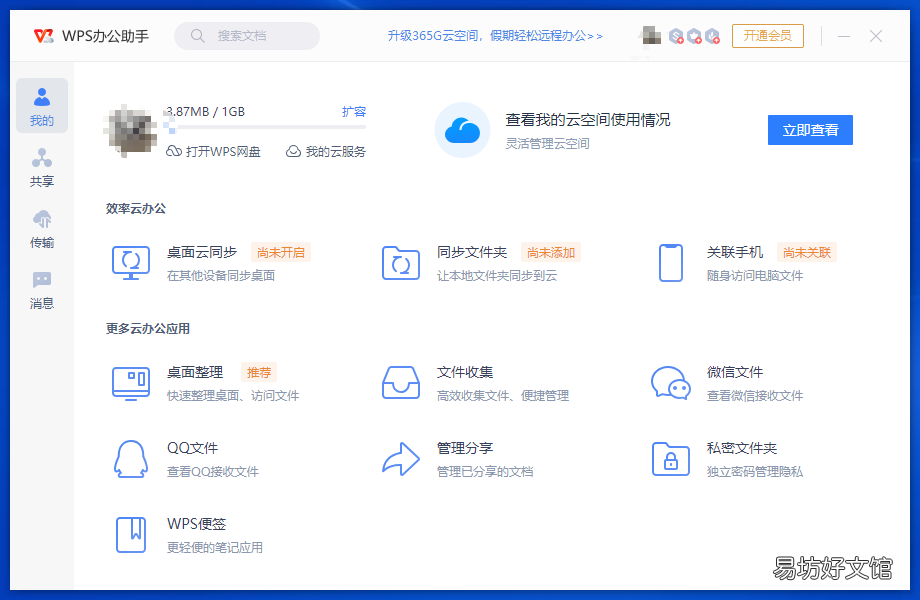920x600 pixels.
Task: Click the 管理分享 arrow icon
Action: [401, 459]
